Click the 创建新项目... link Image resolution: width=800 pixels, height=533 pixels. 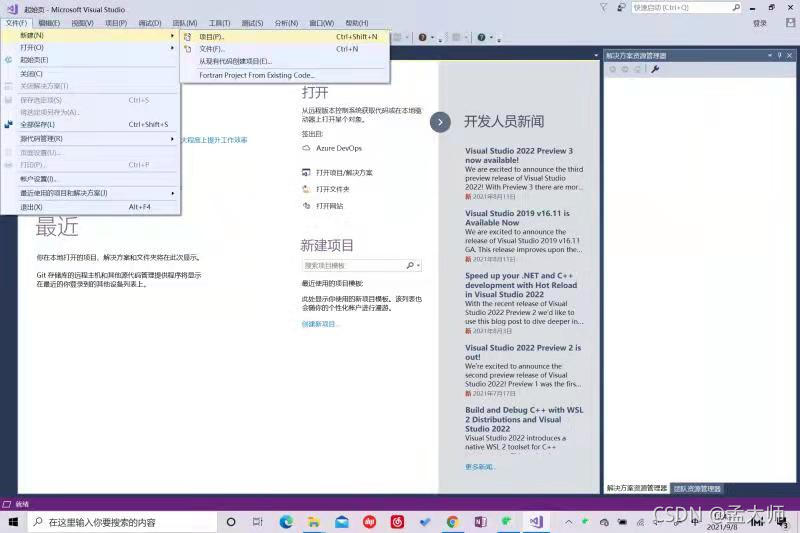320,324
